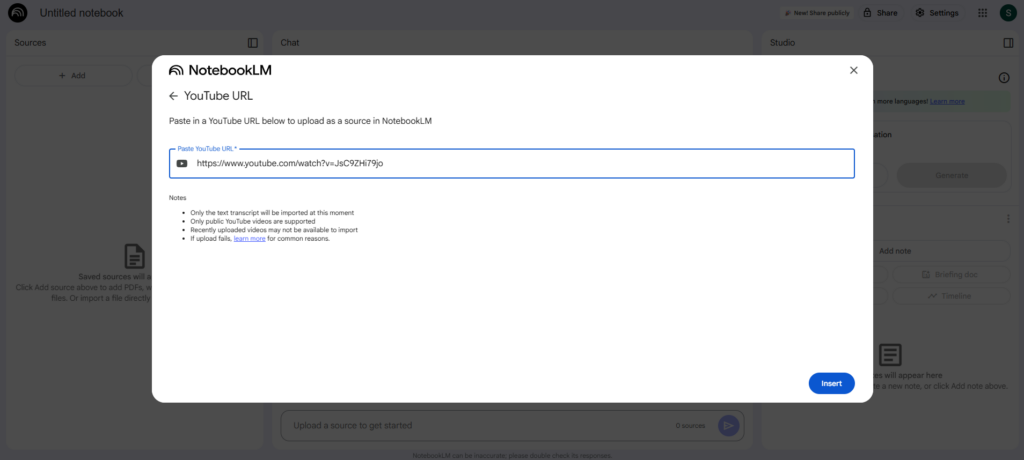Click the Sources panel heading
Image resolution: width=1024 pixels, height=460 pixels.
coord(30,43)
